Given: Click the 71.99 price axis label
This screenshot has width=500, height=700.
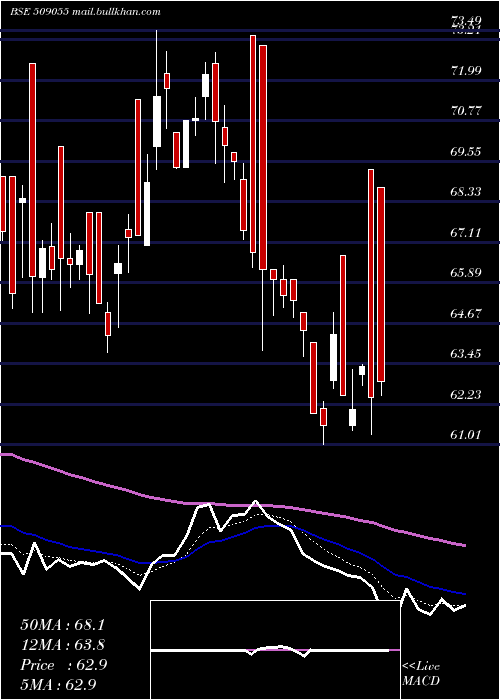Looking at the screenshot, I should (466, 70).
